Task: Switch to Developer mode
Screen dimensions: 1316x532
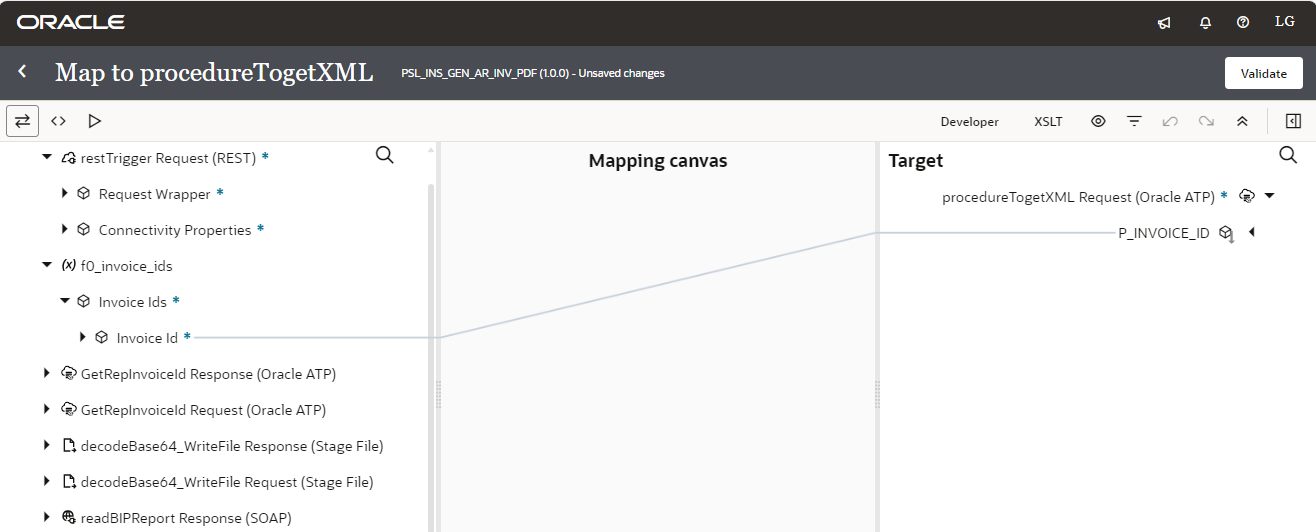Action: [x=969, y=122]
